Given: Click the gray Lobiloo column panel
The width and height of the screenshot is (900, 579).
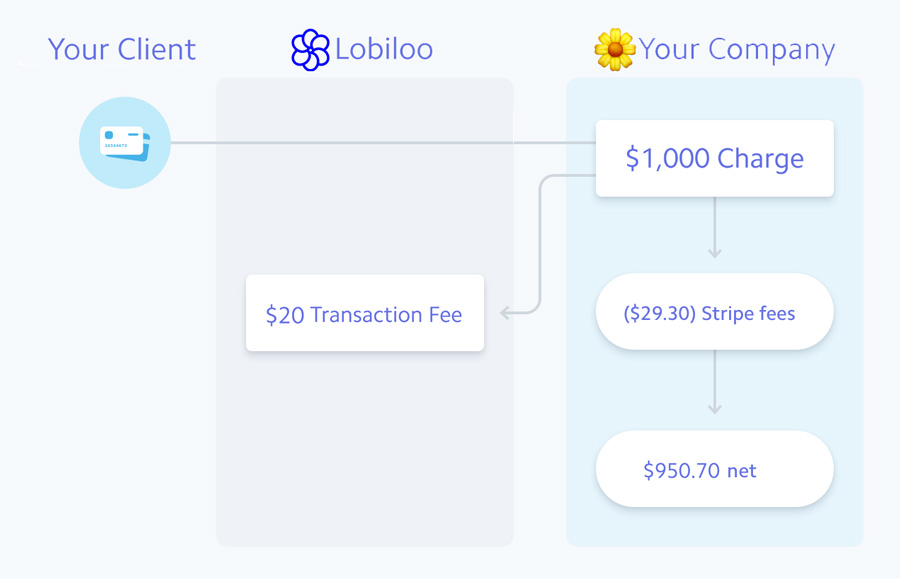Looking at the screenshot, I should point(364,430).
